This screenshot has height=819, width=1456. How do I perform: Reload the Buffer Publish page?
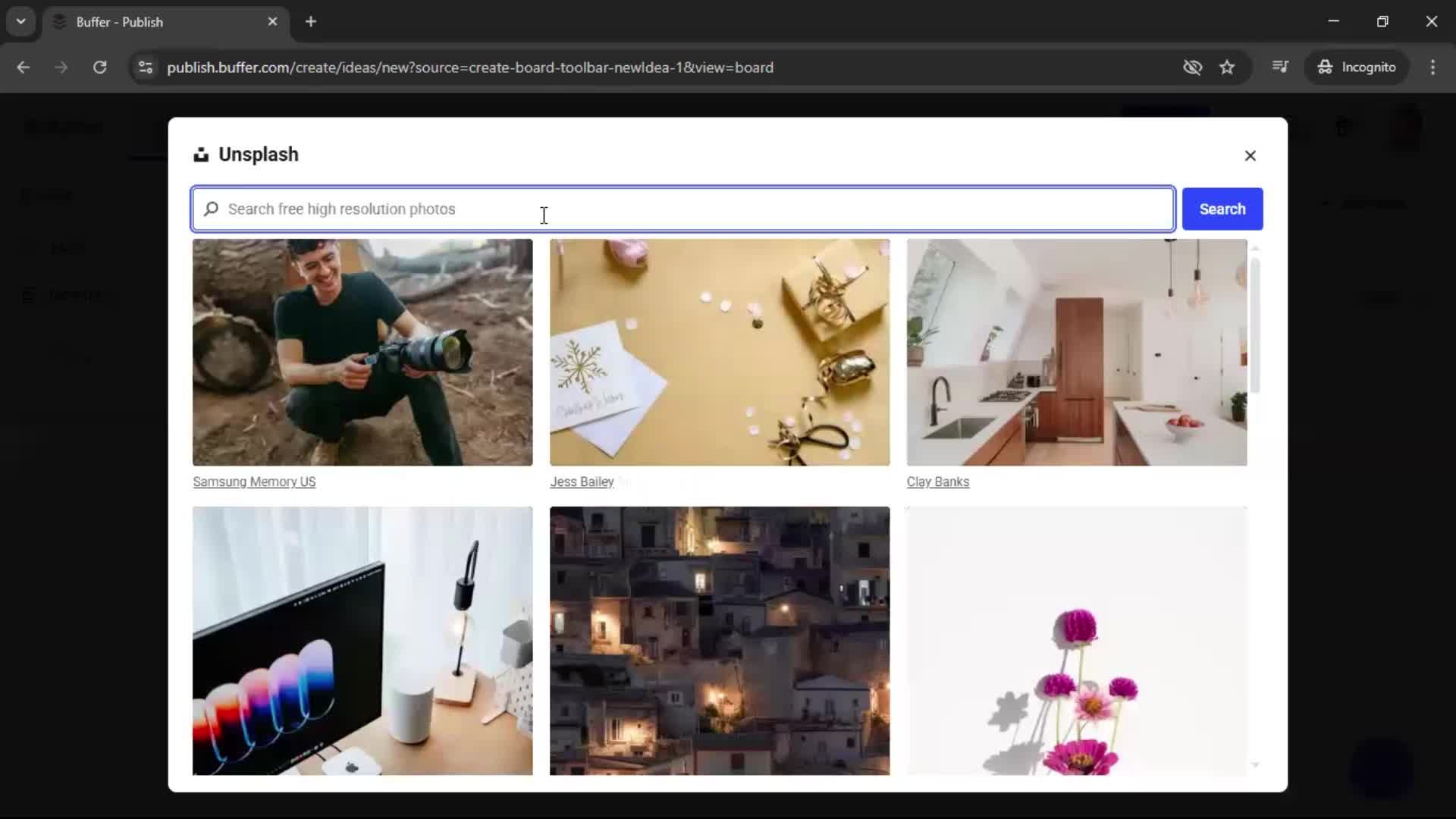point(99,67)
